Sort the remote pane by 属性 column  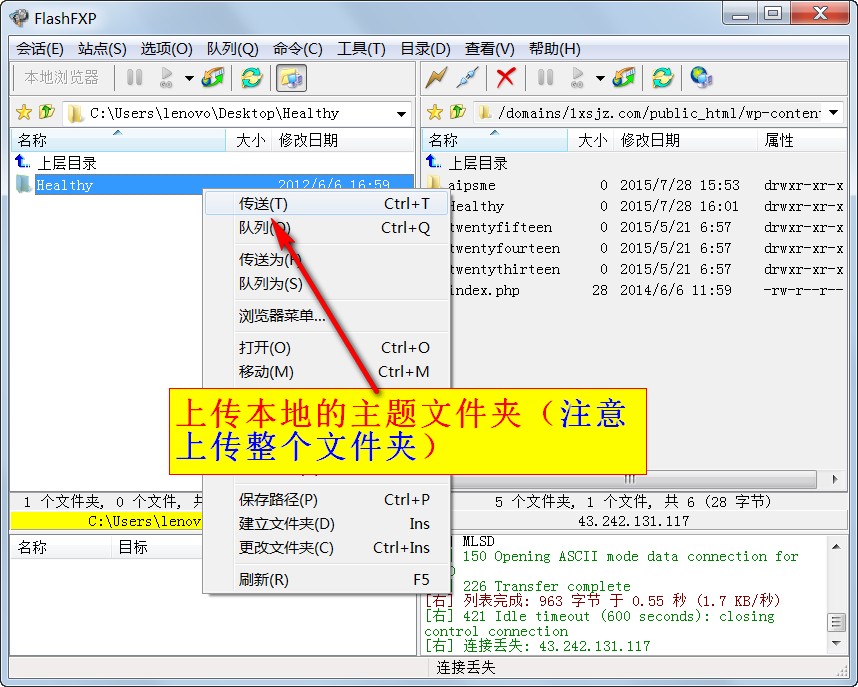803,140
